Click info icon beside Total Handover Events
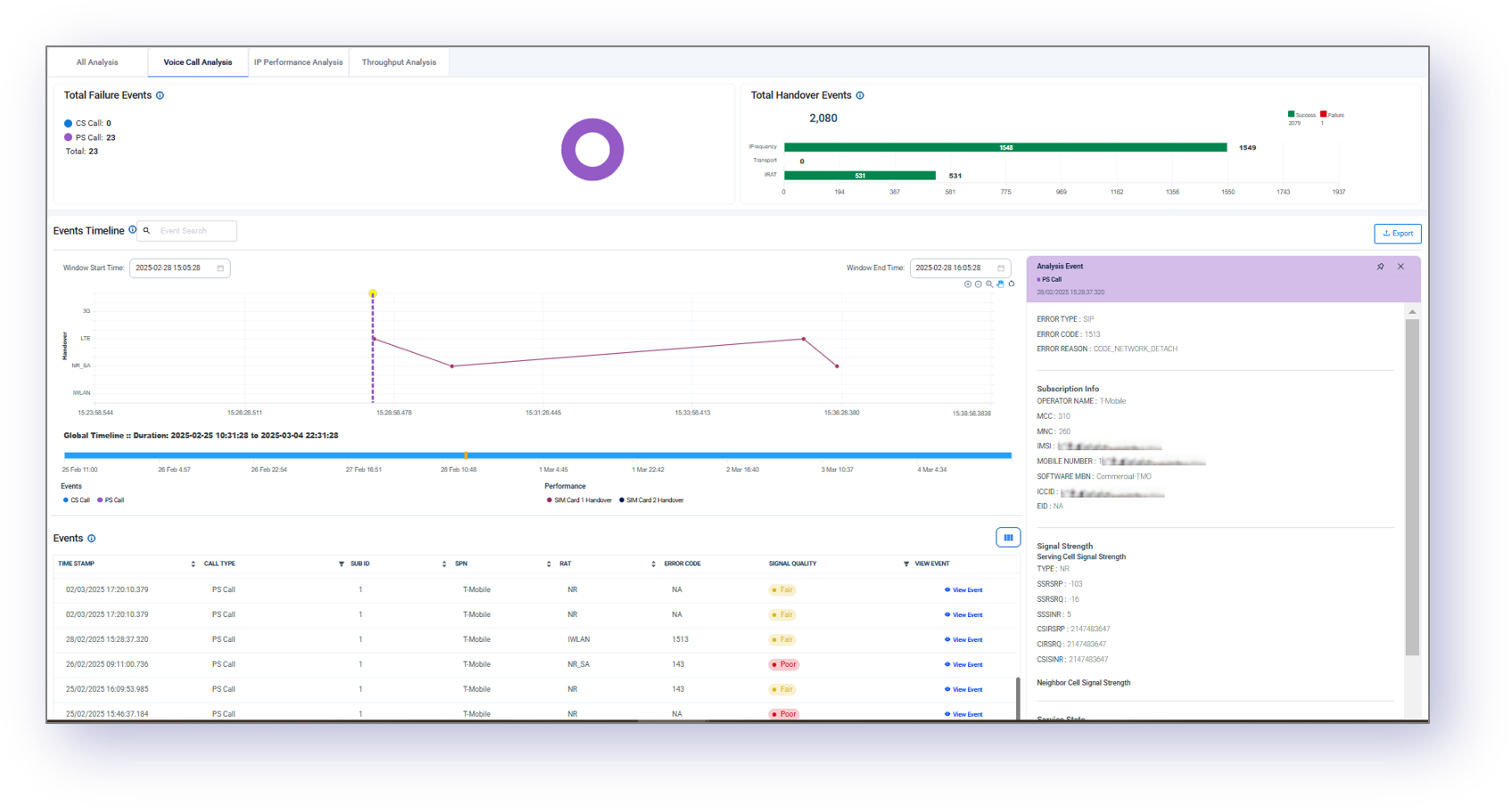The height and width of the screenshot is (806, 1512). tap(860, 95)
